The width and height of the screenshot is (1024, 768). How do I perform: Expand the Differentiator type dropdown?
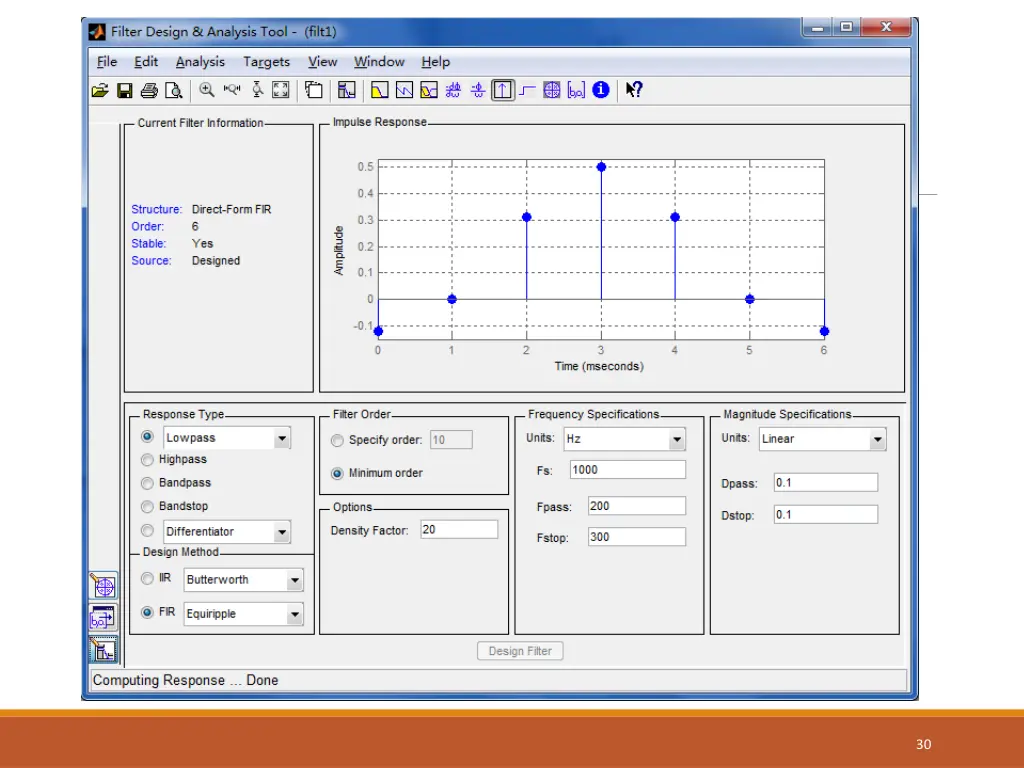pyautogui.click(x=281, y=532)
